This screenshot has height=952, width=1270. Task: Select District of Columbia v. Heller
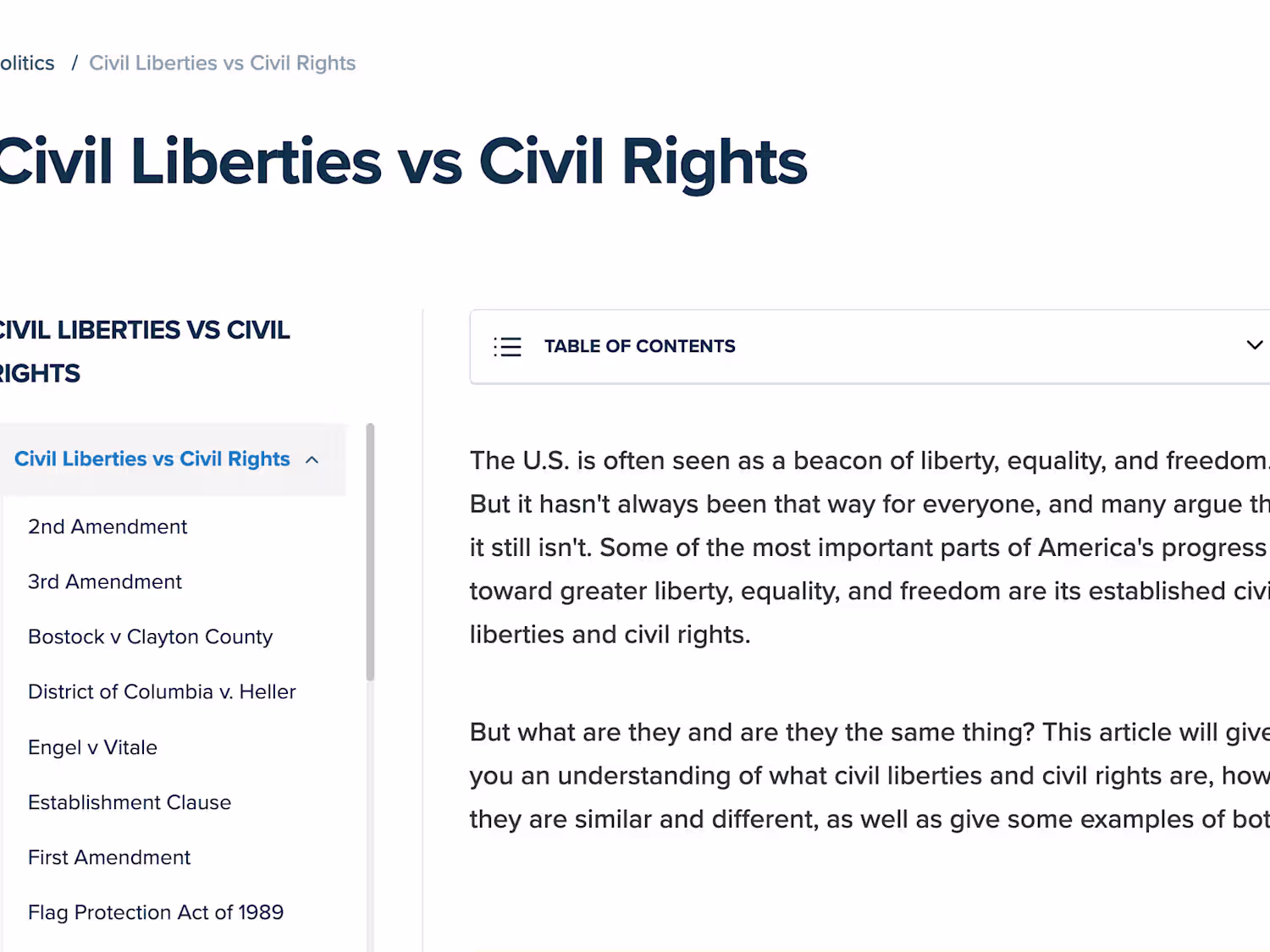pos(162,691)
